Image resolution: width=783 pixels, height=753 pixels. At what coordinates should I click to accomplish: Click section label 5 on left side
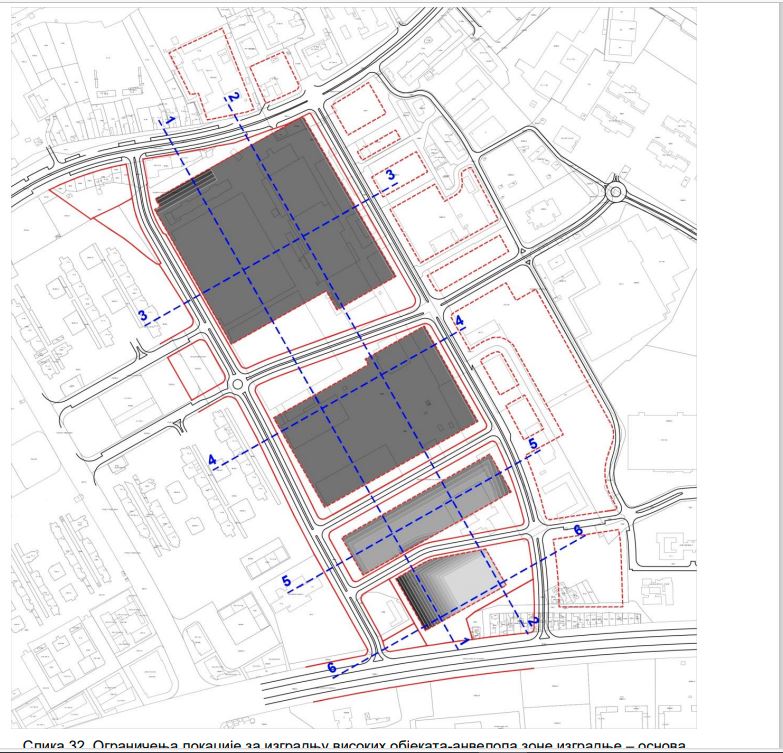285,580
